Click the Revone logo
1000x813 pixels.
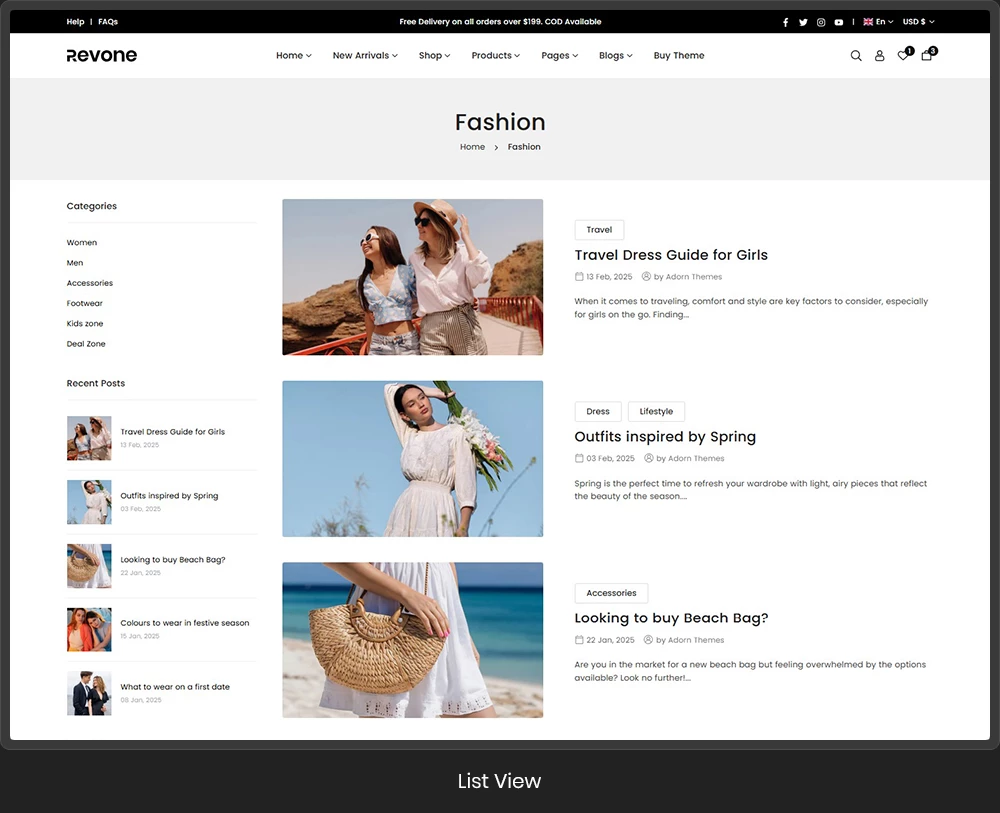pyautogui.click(x=101, y=55)
